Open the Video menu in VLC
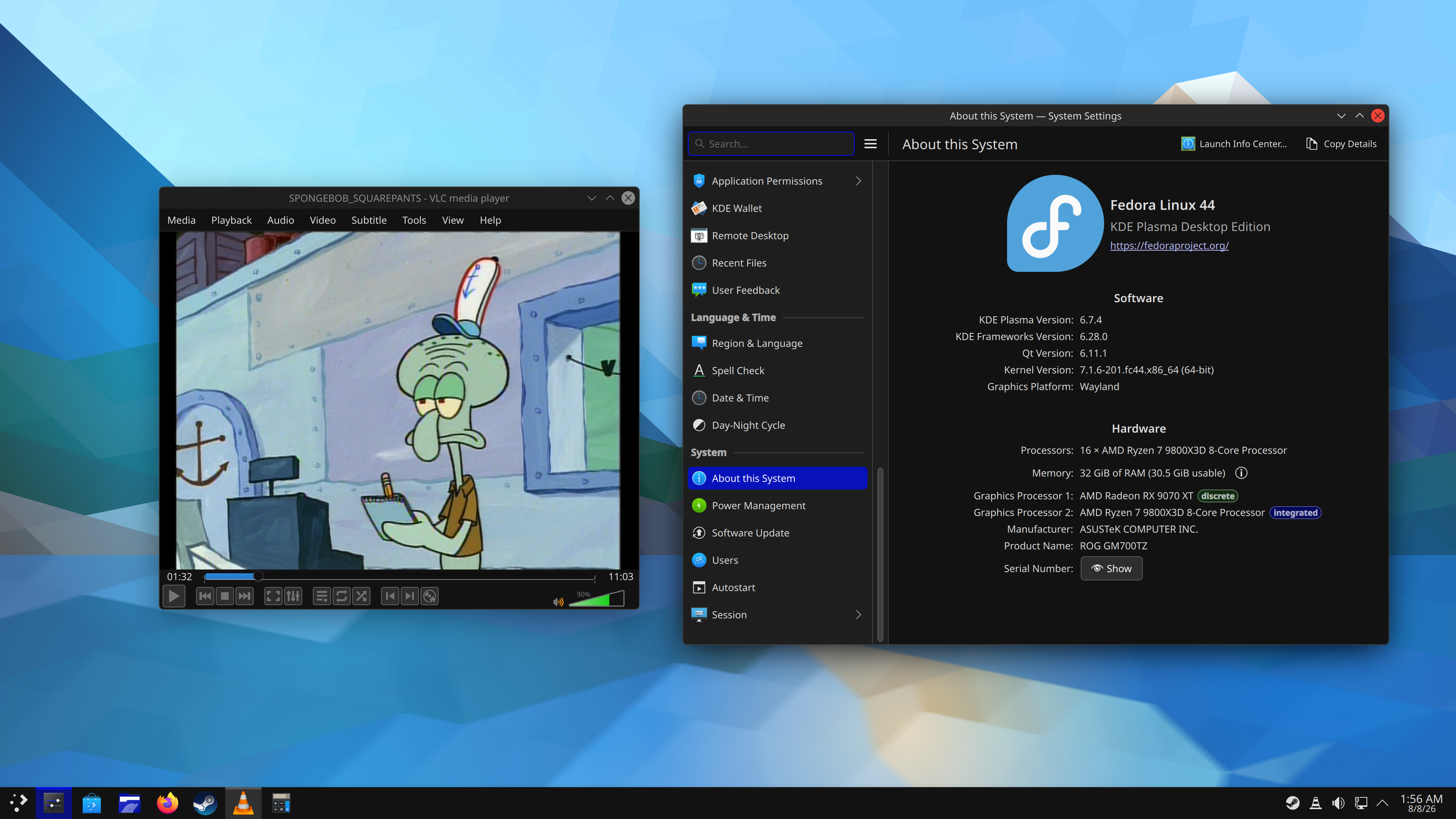Screen dimensions: 1456x819 (323, 220)
